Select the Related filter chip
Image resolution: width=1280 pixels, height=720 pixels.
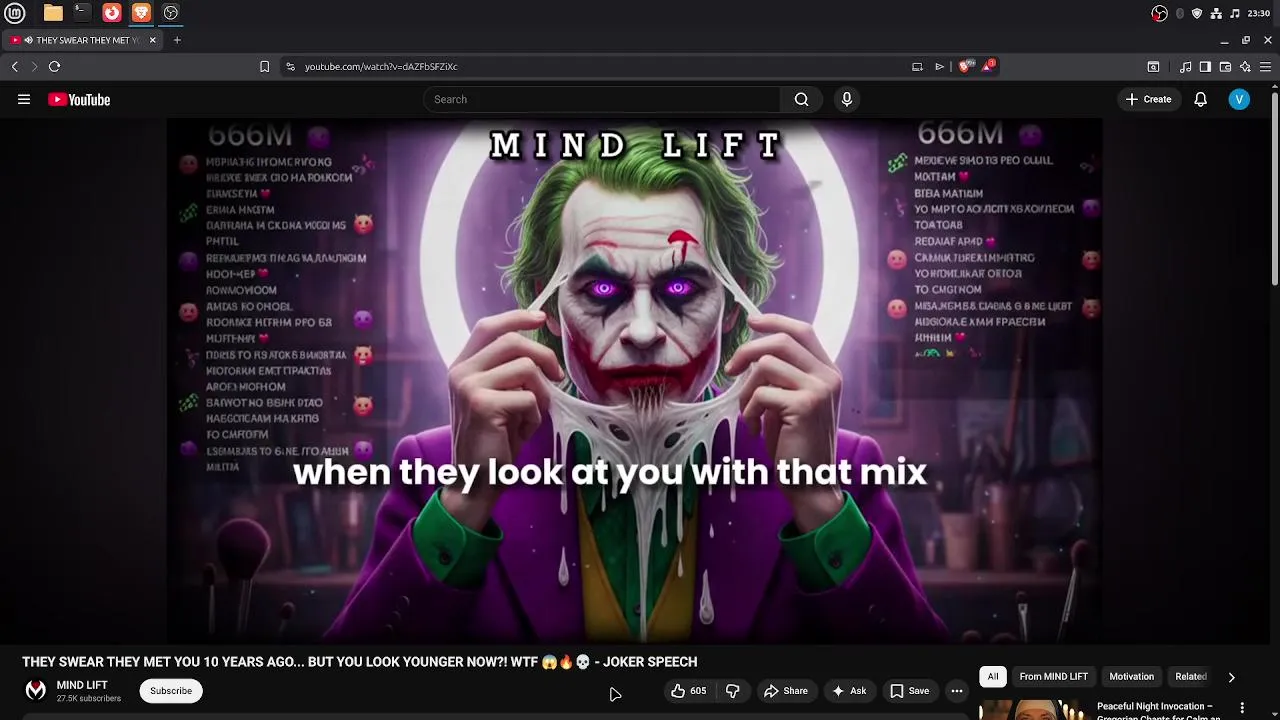tap(1190, 677)
